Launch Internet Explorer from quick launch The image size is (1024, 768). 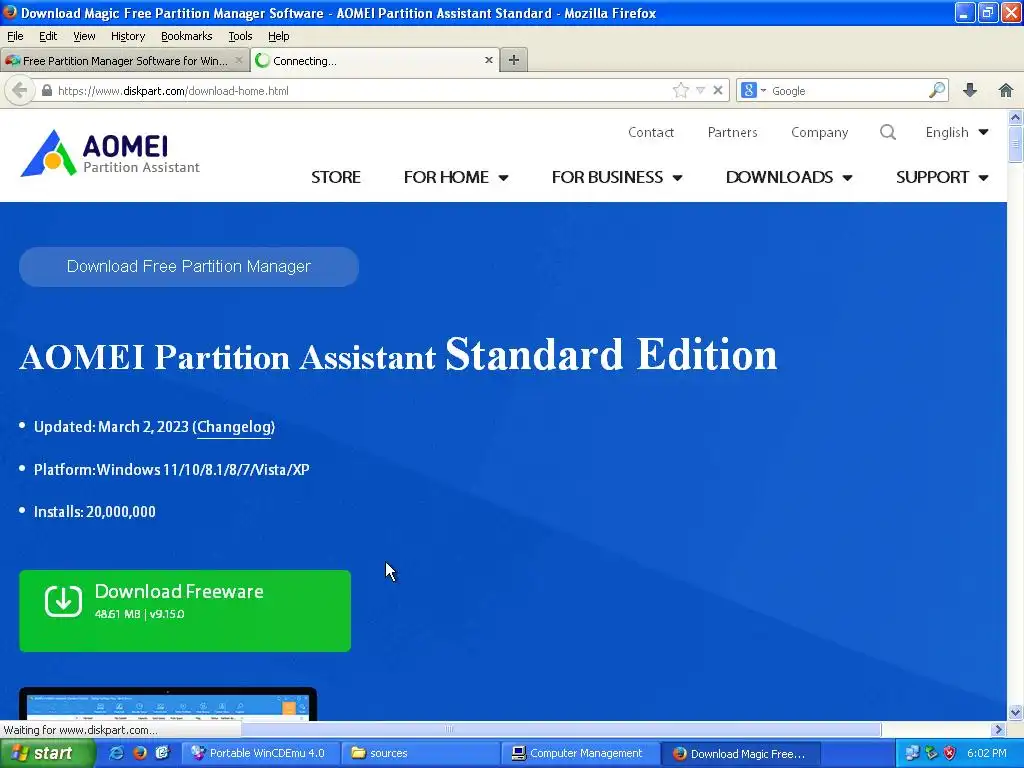[116, 753]
